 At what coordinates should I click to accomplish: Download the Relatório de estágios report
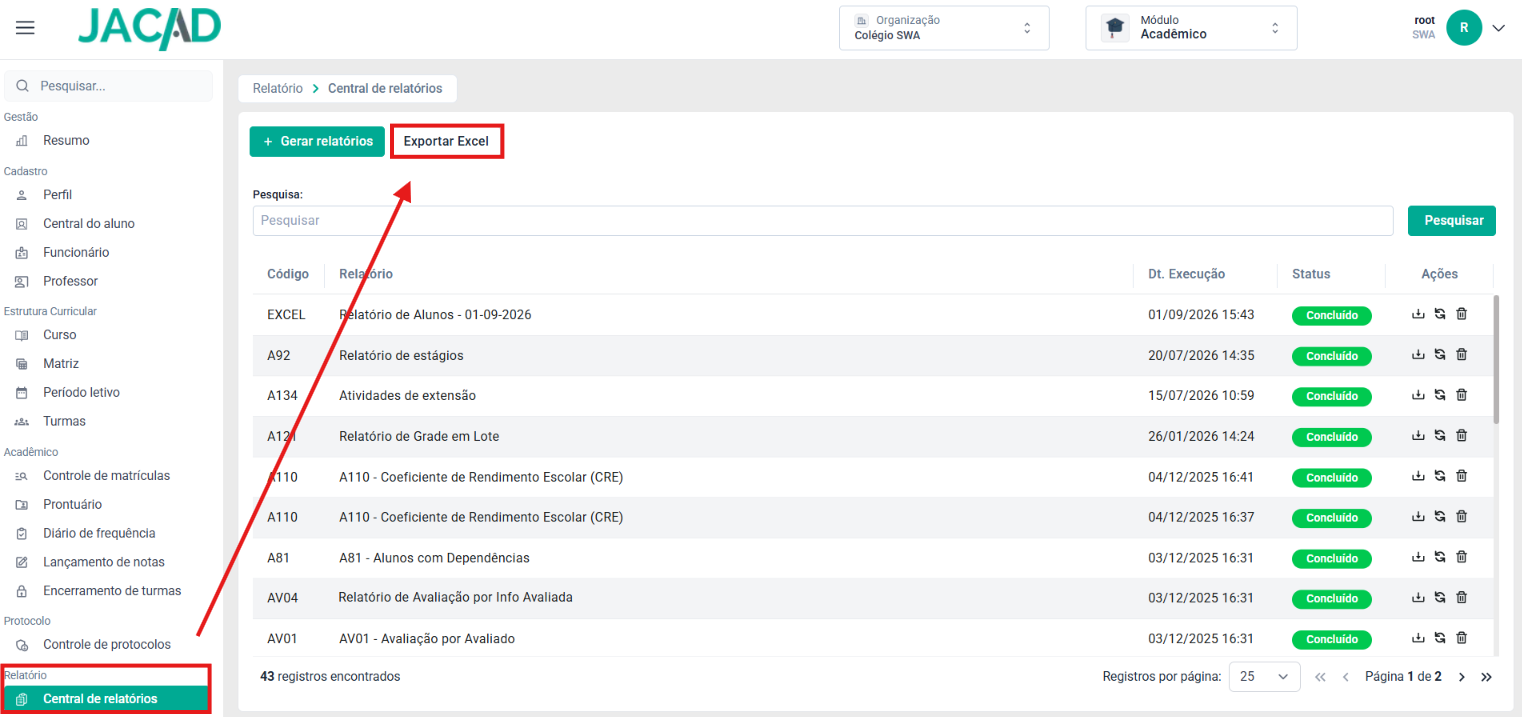(x=1417, y=355)
